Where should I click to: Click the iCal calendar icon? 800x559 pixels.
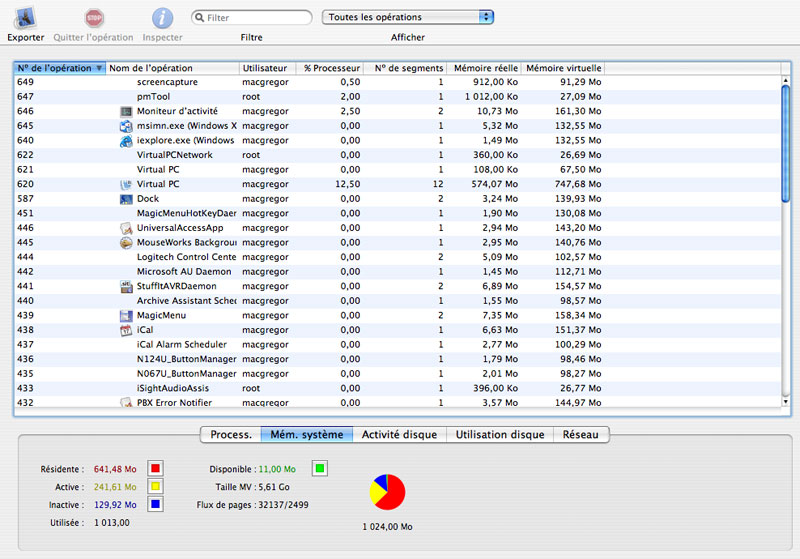[x=126, y=330]
